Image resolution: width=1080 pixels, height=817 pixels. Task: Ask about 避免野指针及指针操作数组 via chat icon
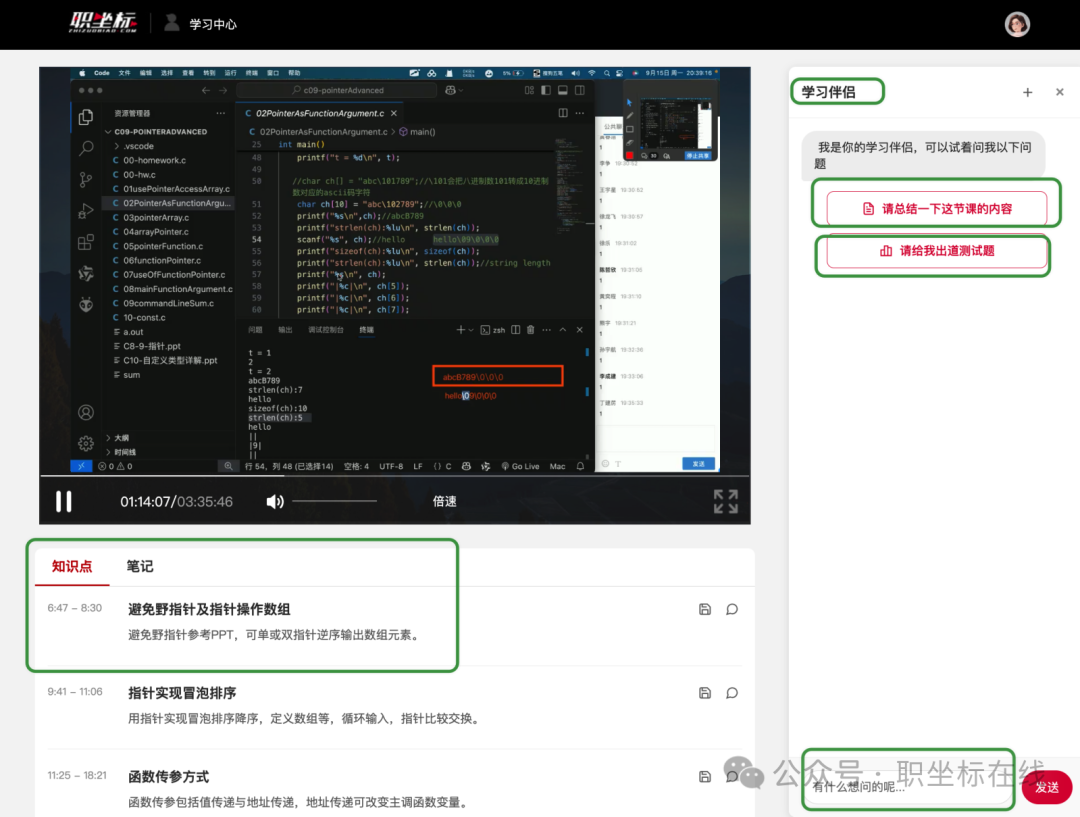point(731,609)
